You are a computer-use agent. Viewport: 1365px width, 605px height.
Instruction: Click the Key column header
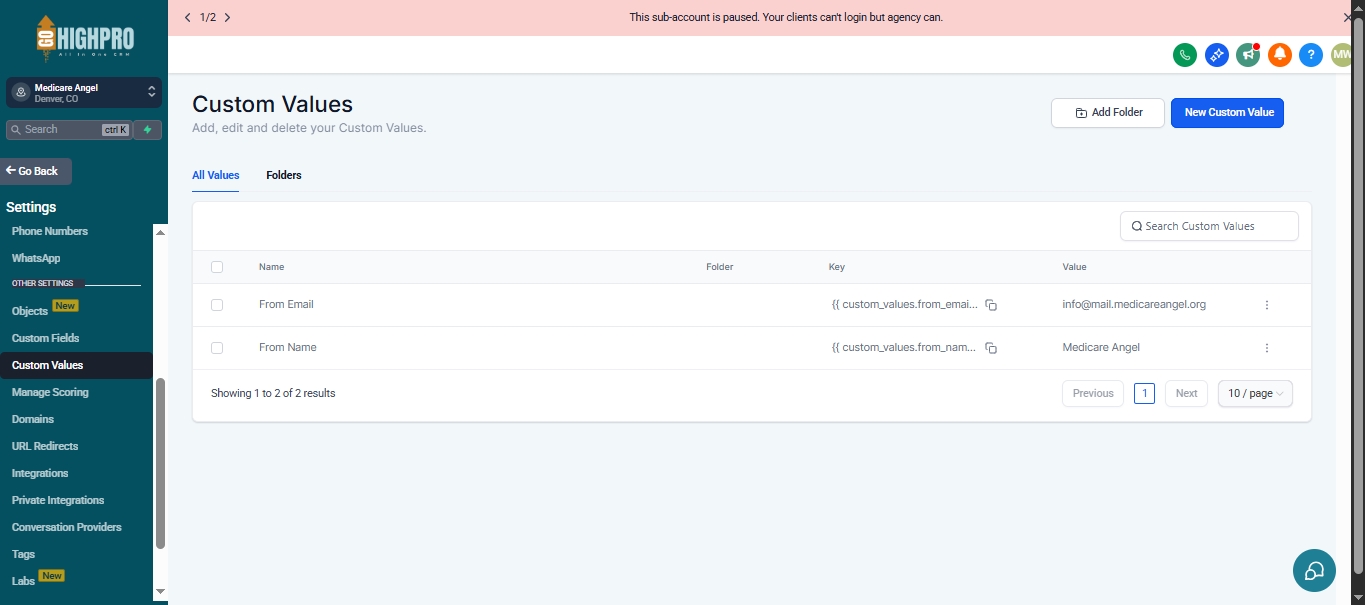click(x=837, y=267)
